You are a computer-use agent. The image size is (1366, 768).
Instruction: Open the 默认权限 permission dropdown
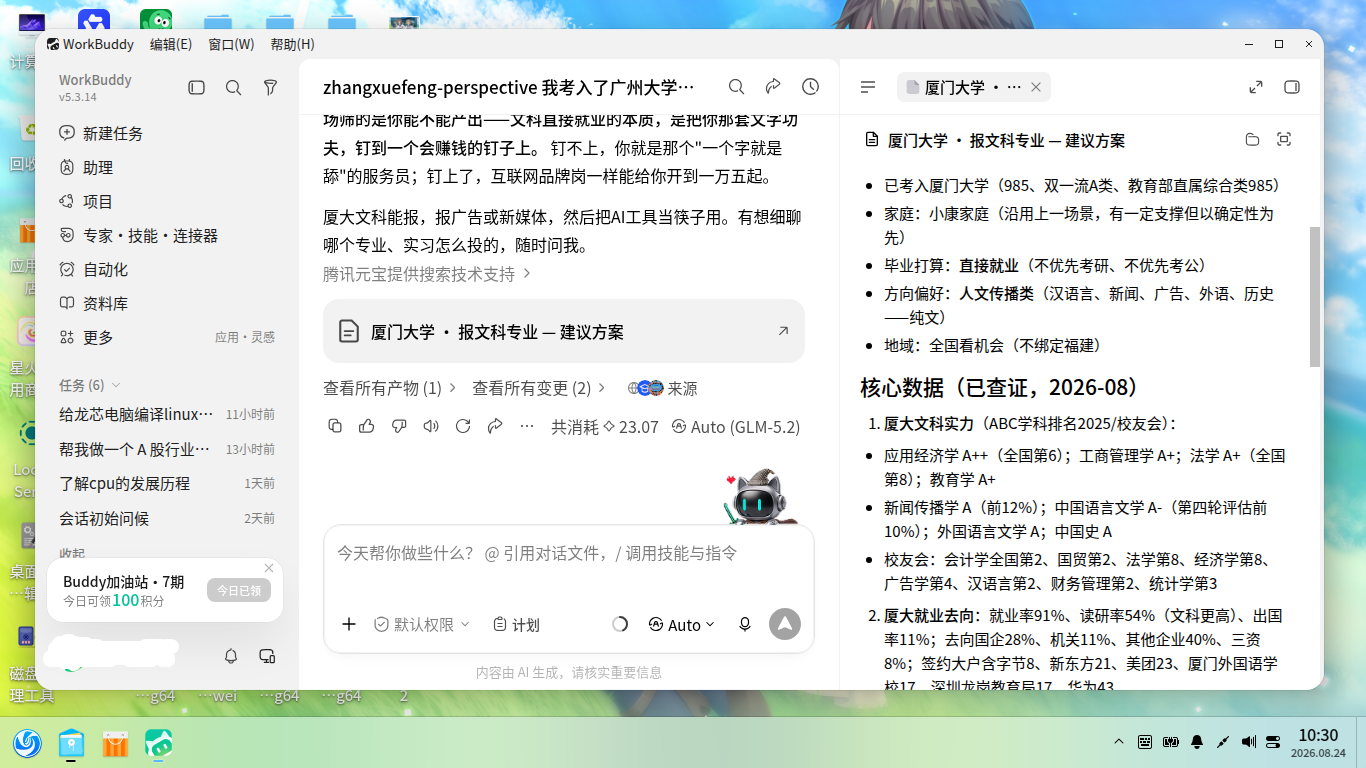(421, 624)
